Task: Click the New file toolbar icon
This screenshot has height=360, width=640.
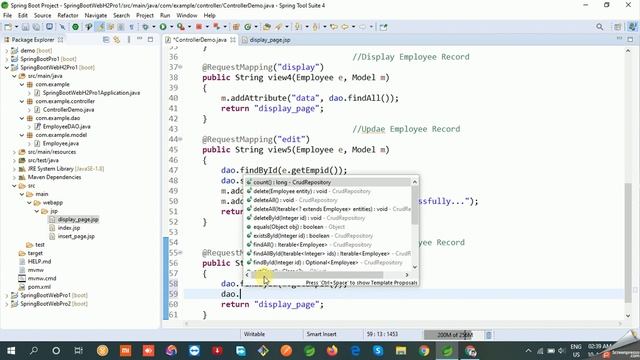Action: pos(8,27)
